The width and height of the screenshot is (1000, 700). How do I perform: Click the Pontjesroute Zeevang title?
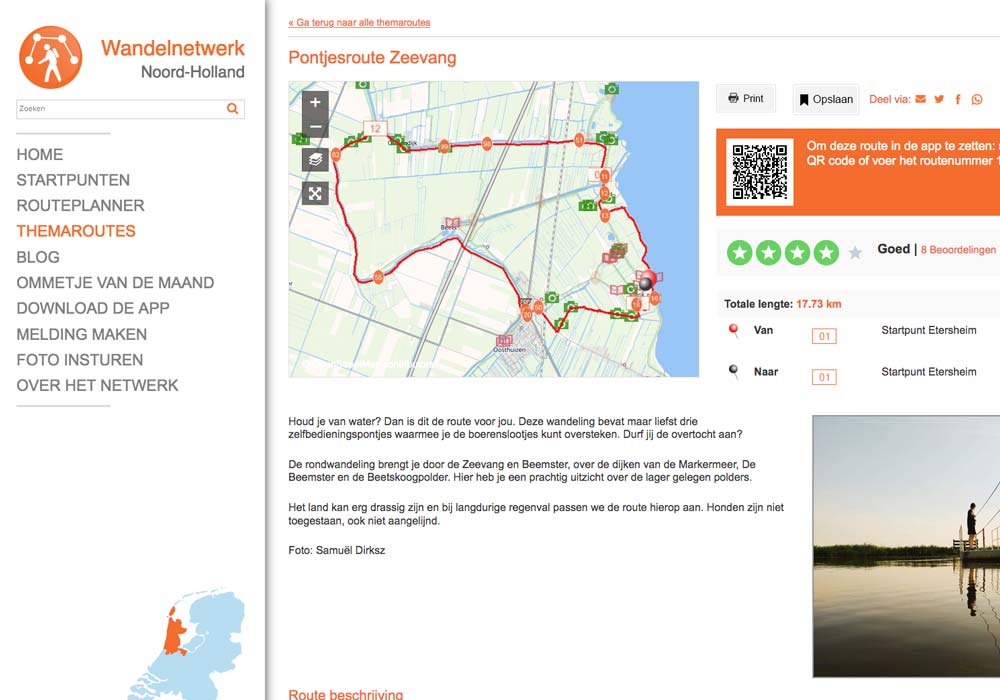coord(372,57)
